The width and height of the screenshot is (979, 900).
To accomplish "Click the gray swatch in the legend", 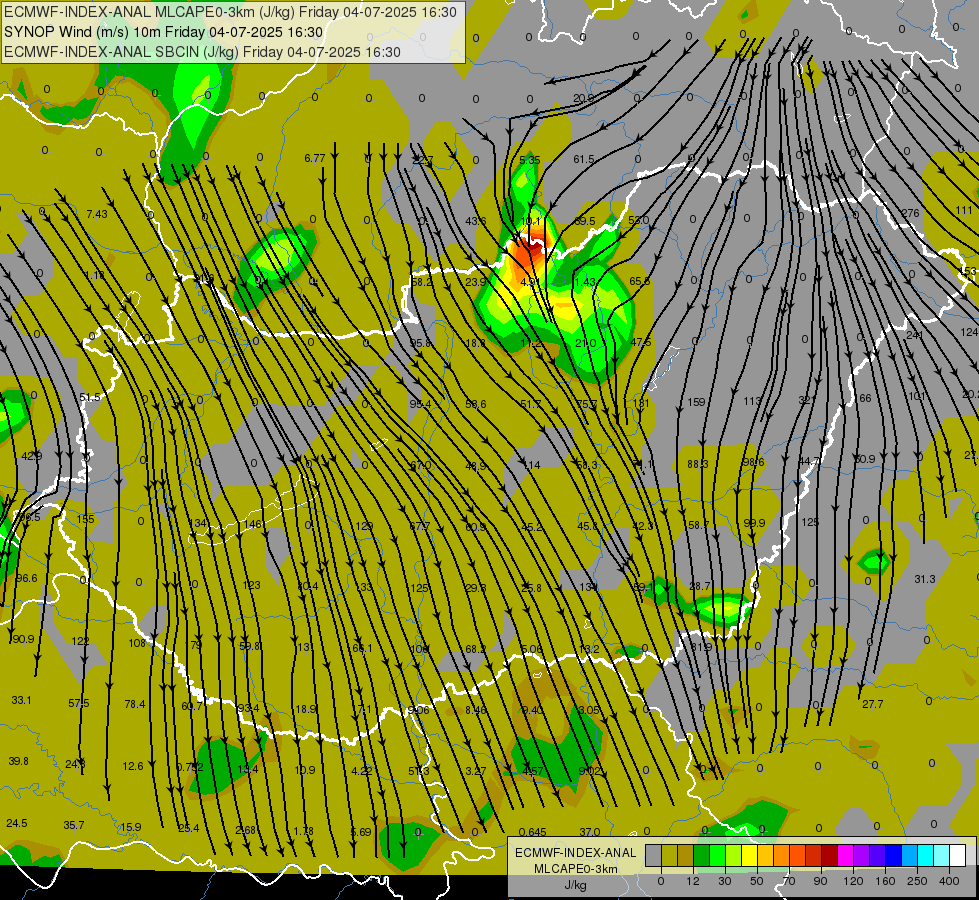I will (x=653, y=856).
